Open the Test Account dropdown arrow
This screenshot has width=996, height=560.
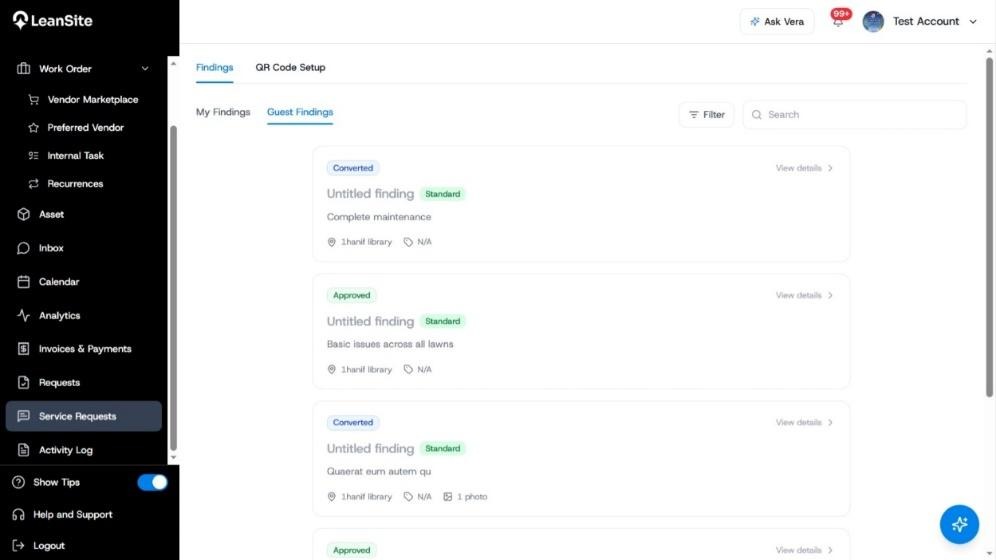pos(972,22)
